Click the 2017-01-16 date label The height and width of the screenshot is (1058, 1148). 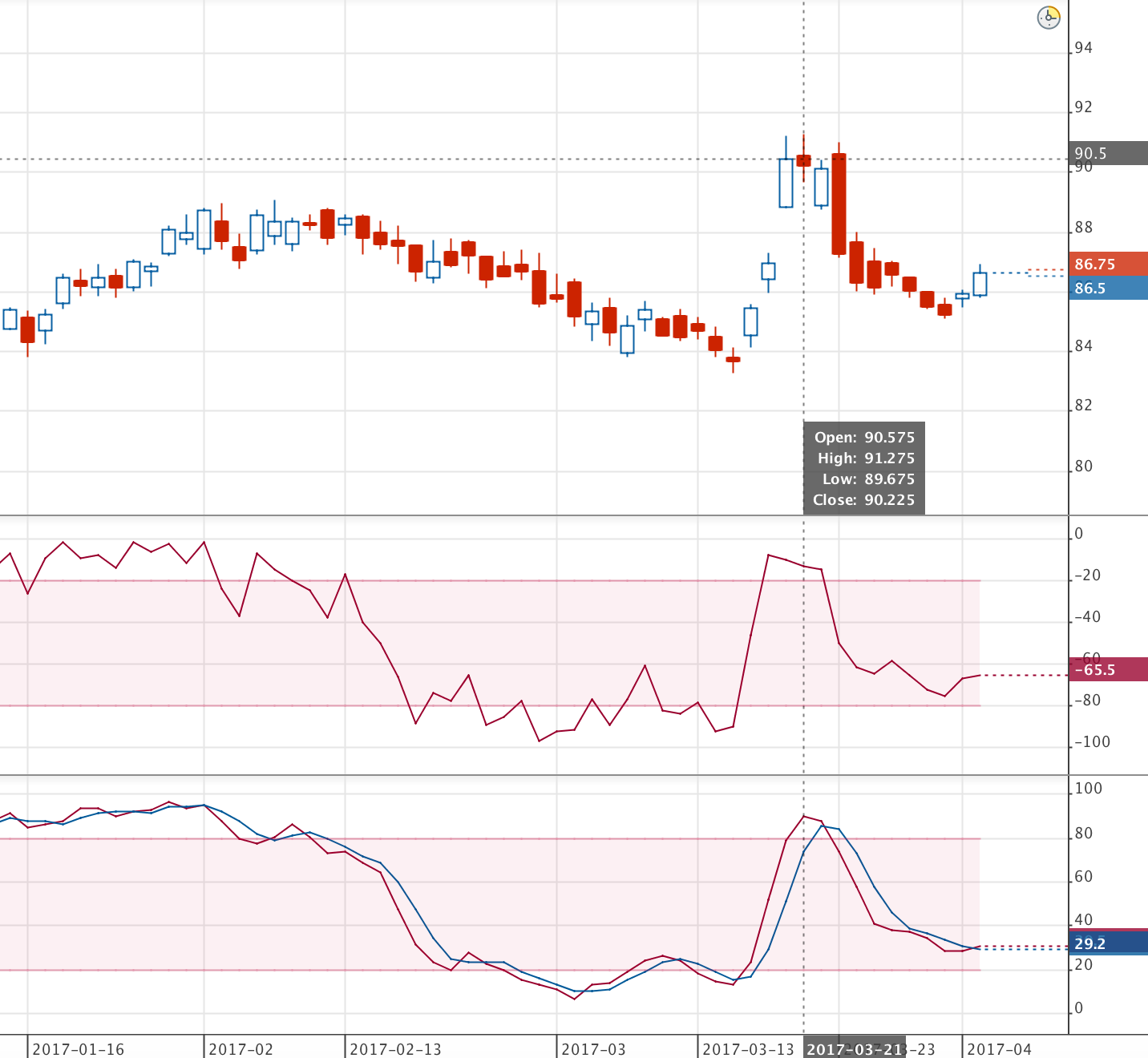tap(78, 1048)
